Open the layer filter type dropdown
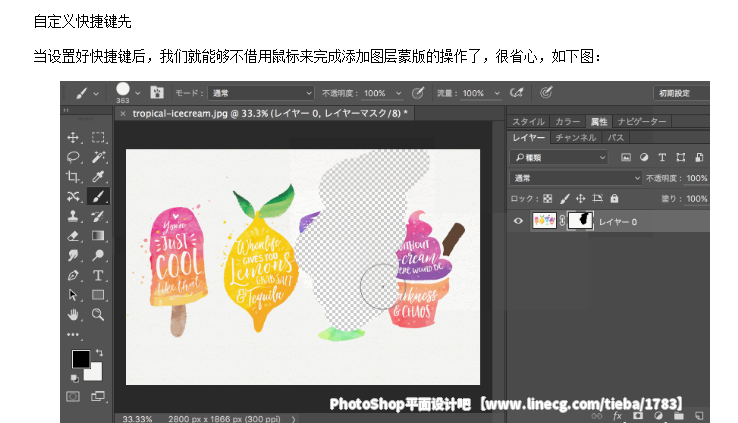Viewport: 738px width, 423px height. (559, 158)
